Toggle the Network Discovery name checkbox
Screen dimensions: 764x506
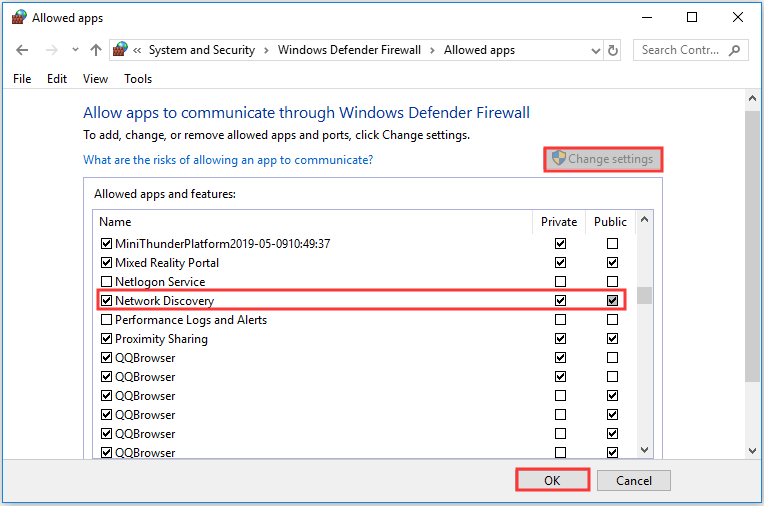click(106, 300)
